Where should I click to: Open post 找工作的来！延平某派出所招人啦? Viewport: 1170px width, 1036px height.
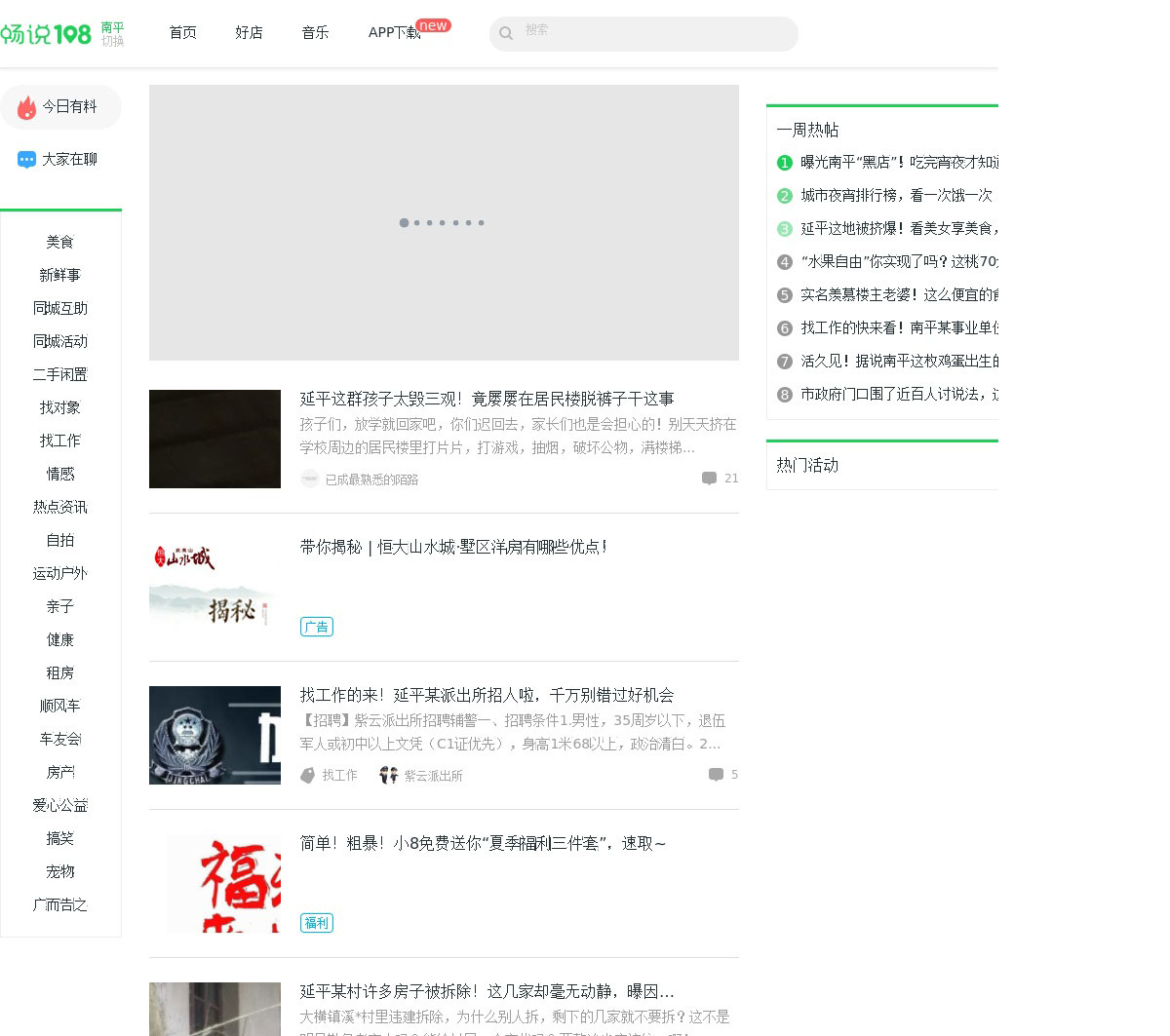point(487,695)
